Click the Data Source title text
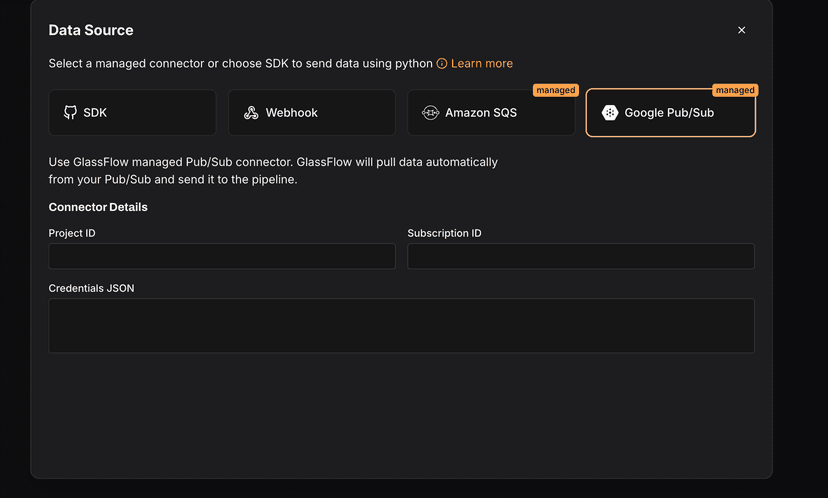 pyautogui.click(x=91, y=30)
